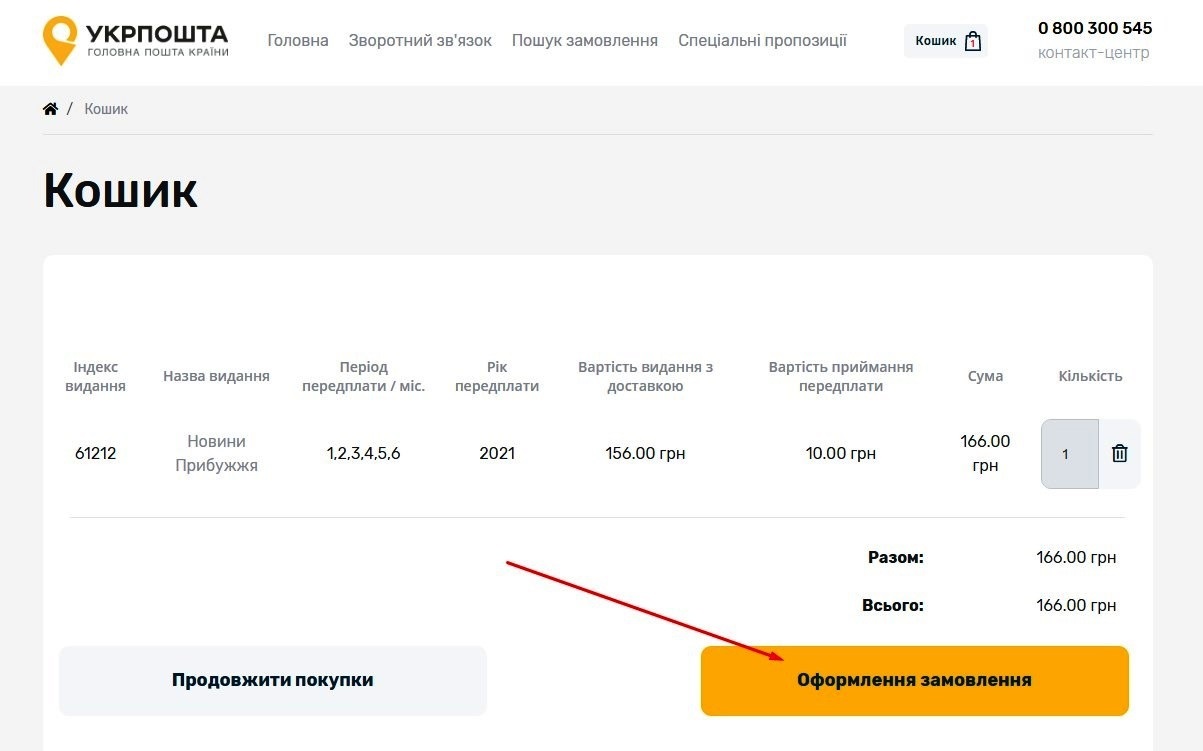
Task: Go to Пошук замовлення
Action: pos(585,41)
